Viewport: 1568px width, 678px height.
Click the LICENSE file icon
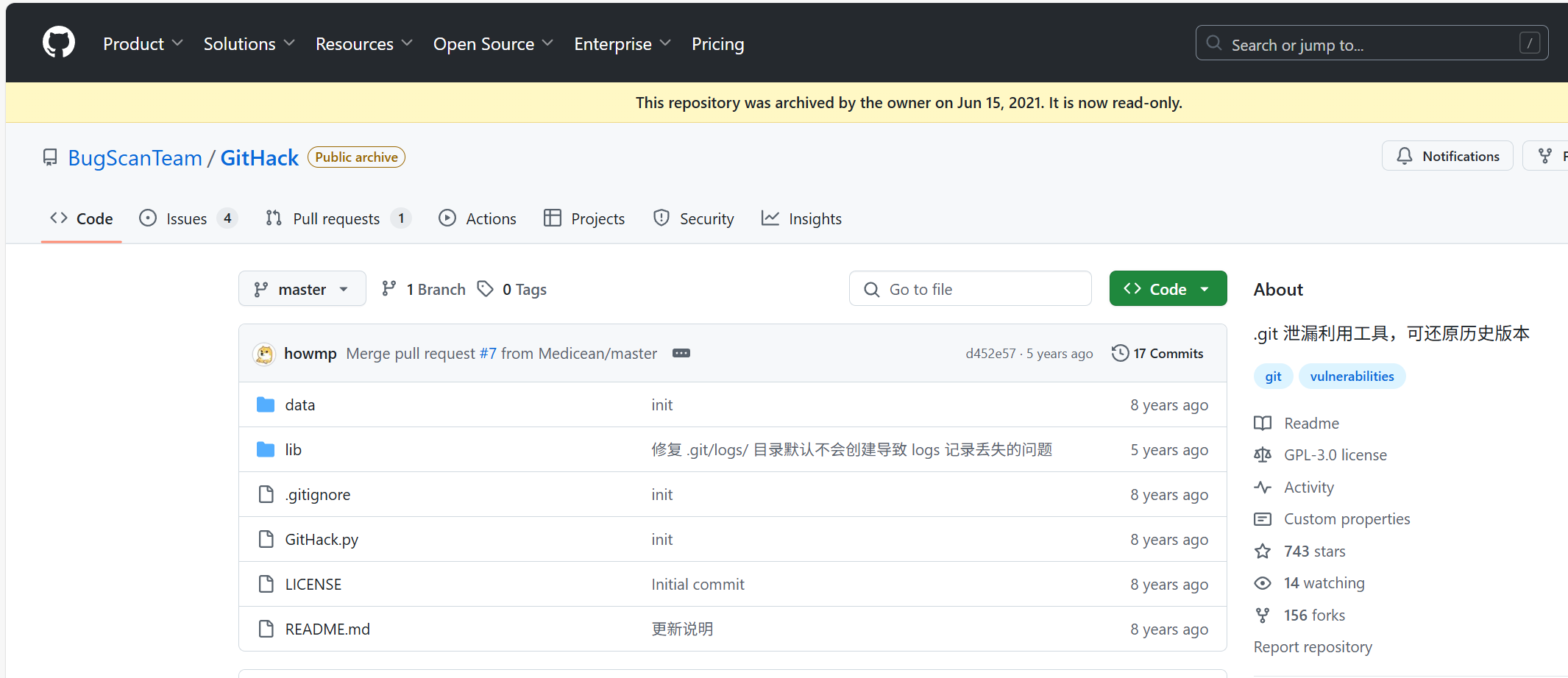[x=266, y=585]
